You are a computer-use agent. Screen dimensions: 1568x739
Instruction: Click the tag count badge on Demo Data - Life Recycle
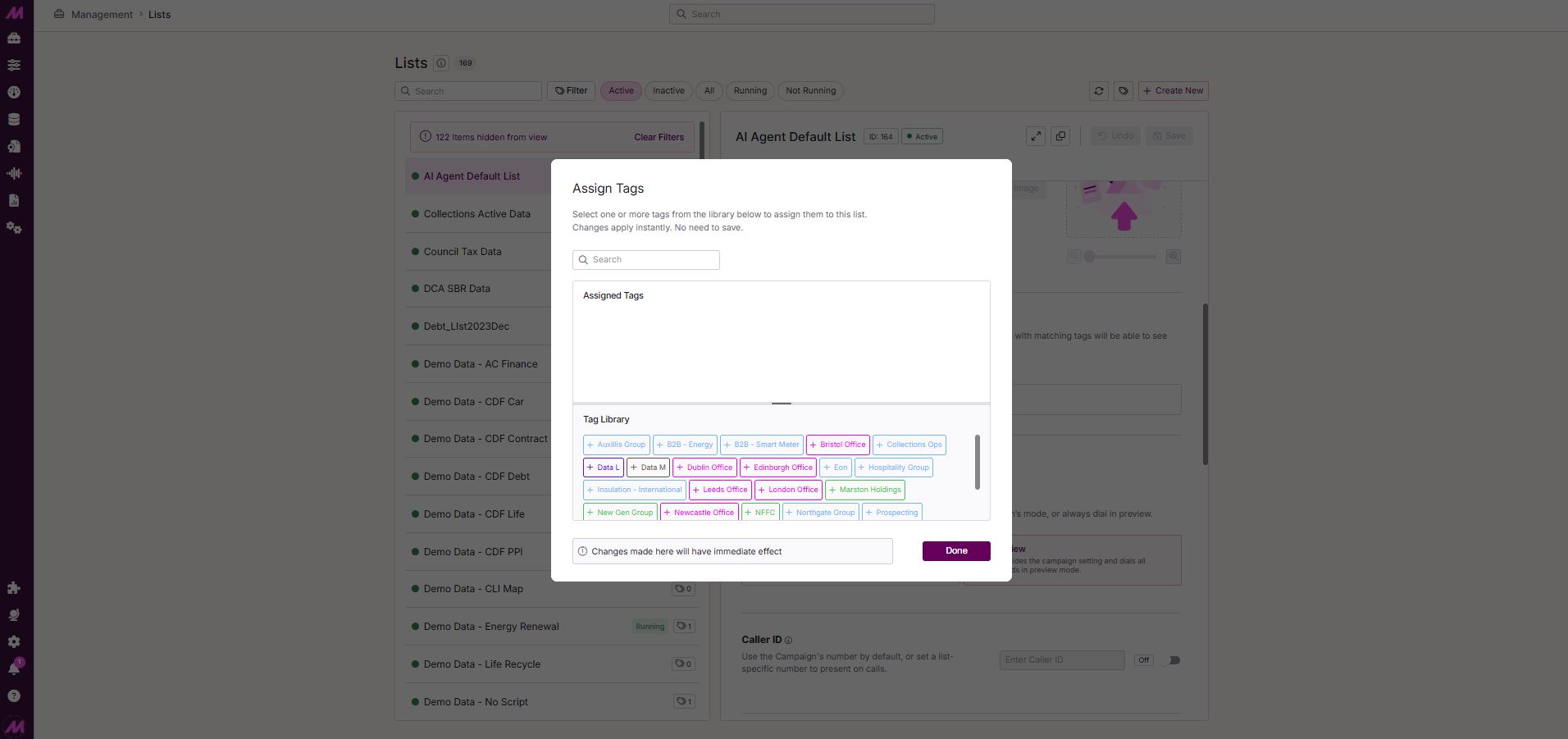684,664
